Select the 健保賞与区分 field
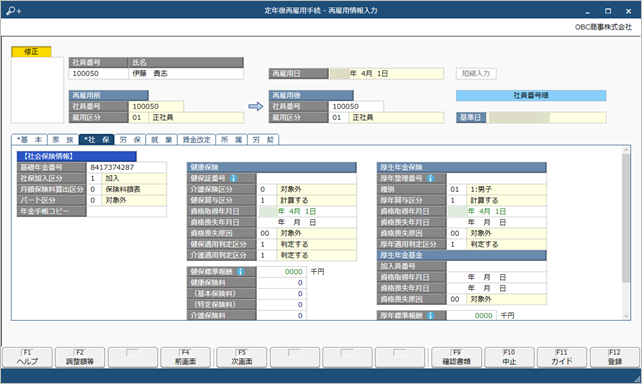Image resolution: width=642 pixels, height=384 pixels. [x=307, y=201]
